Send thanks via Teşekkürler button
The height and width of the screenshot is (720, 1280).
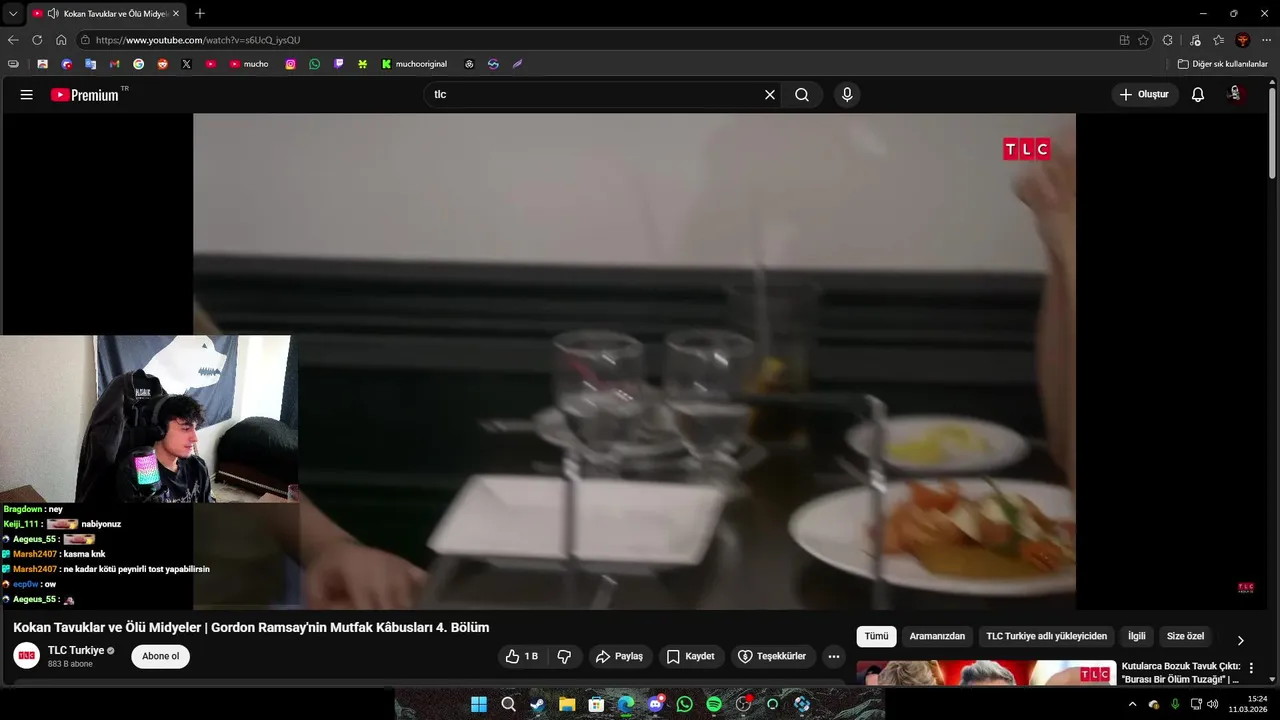pyautogui.click(x=771, y=657)
